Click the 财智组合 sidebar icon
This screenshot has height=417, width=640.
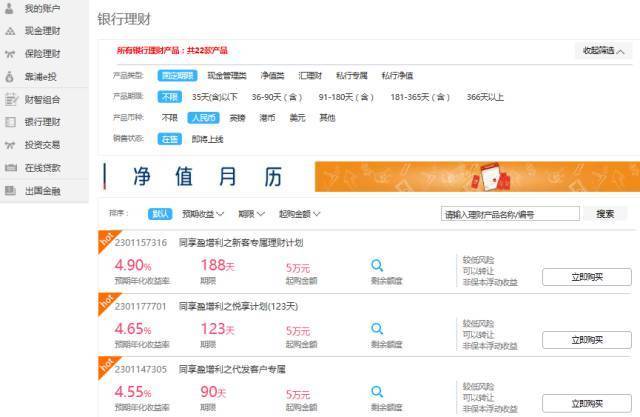pos(11,100)
